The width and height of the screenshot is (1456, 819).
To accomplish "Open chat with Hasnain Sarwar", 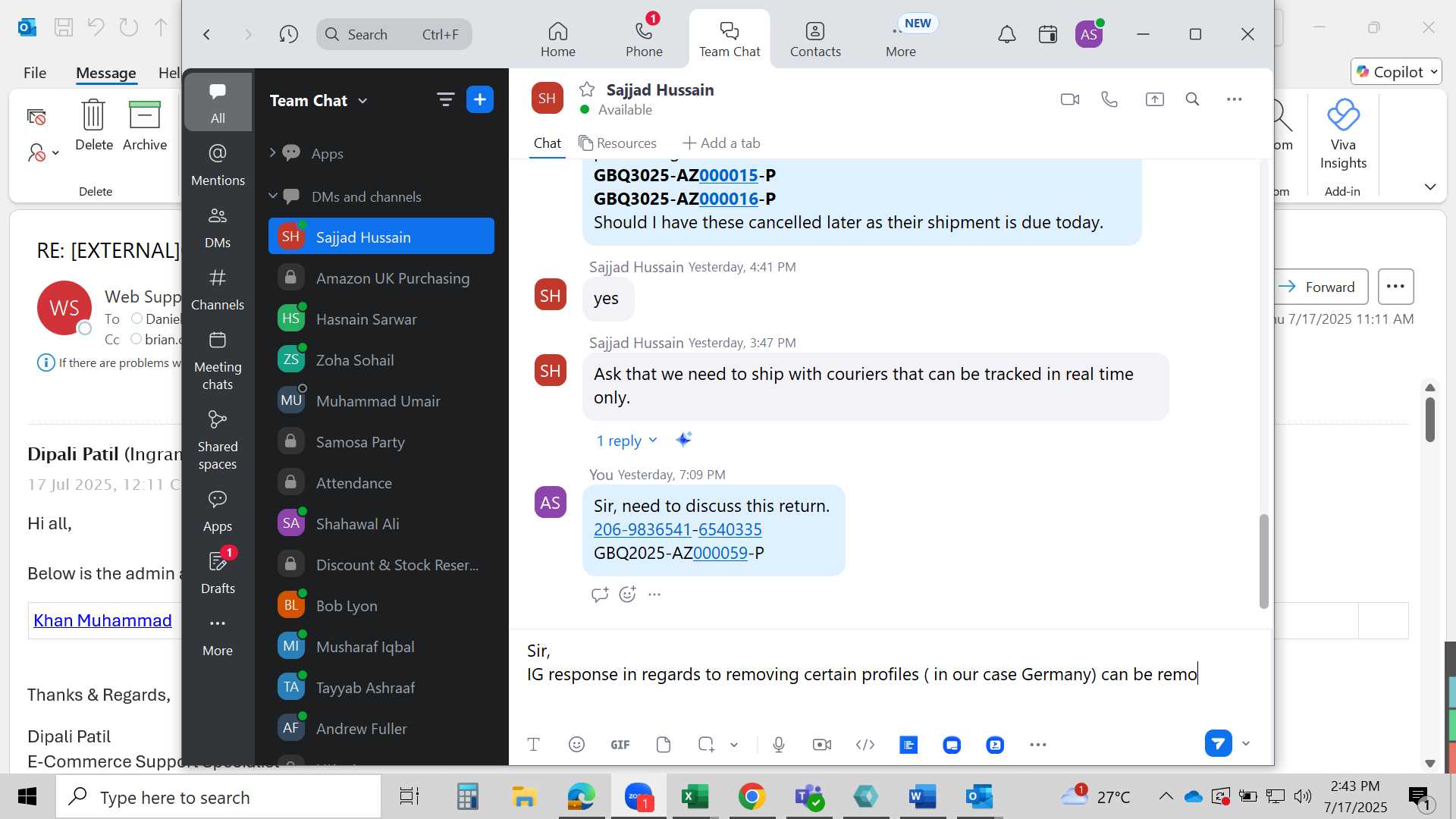I will [381, 319].
